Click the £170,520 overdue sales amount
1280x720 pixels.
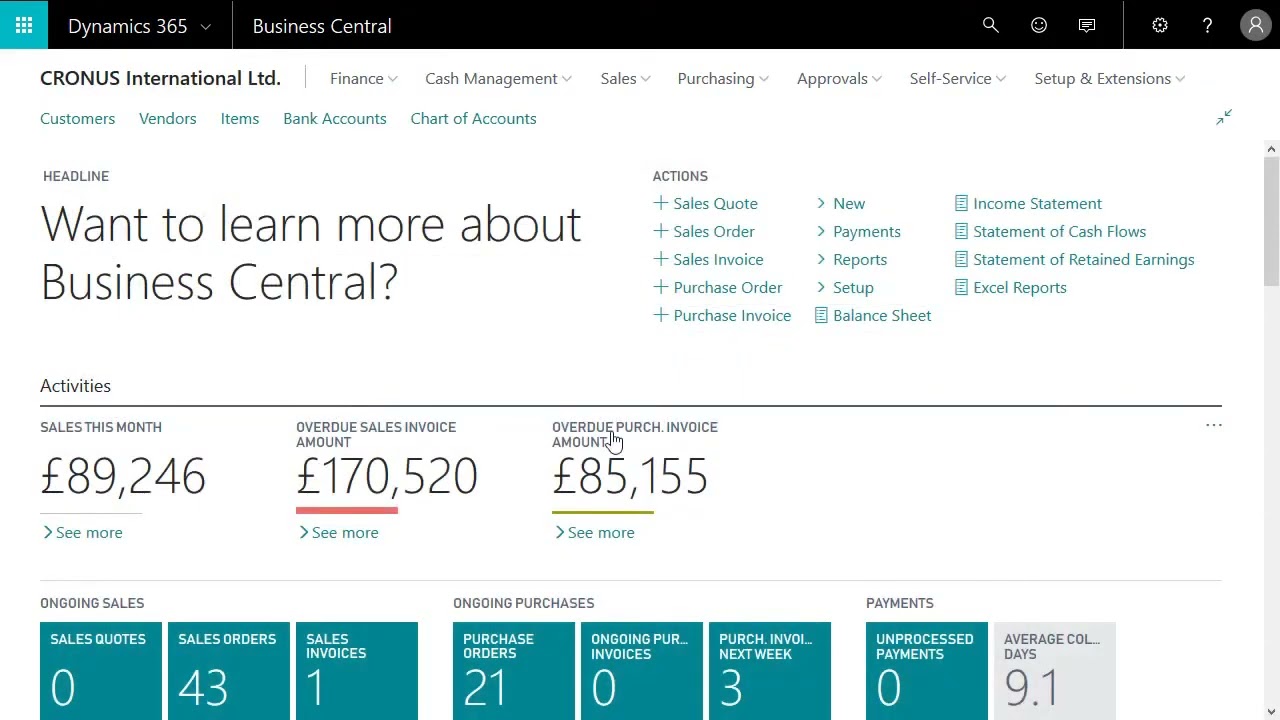387,476
